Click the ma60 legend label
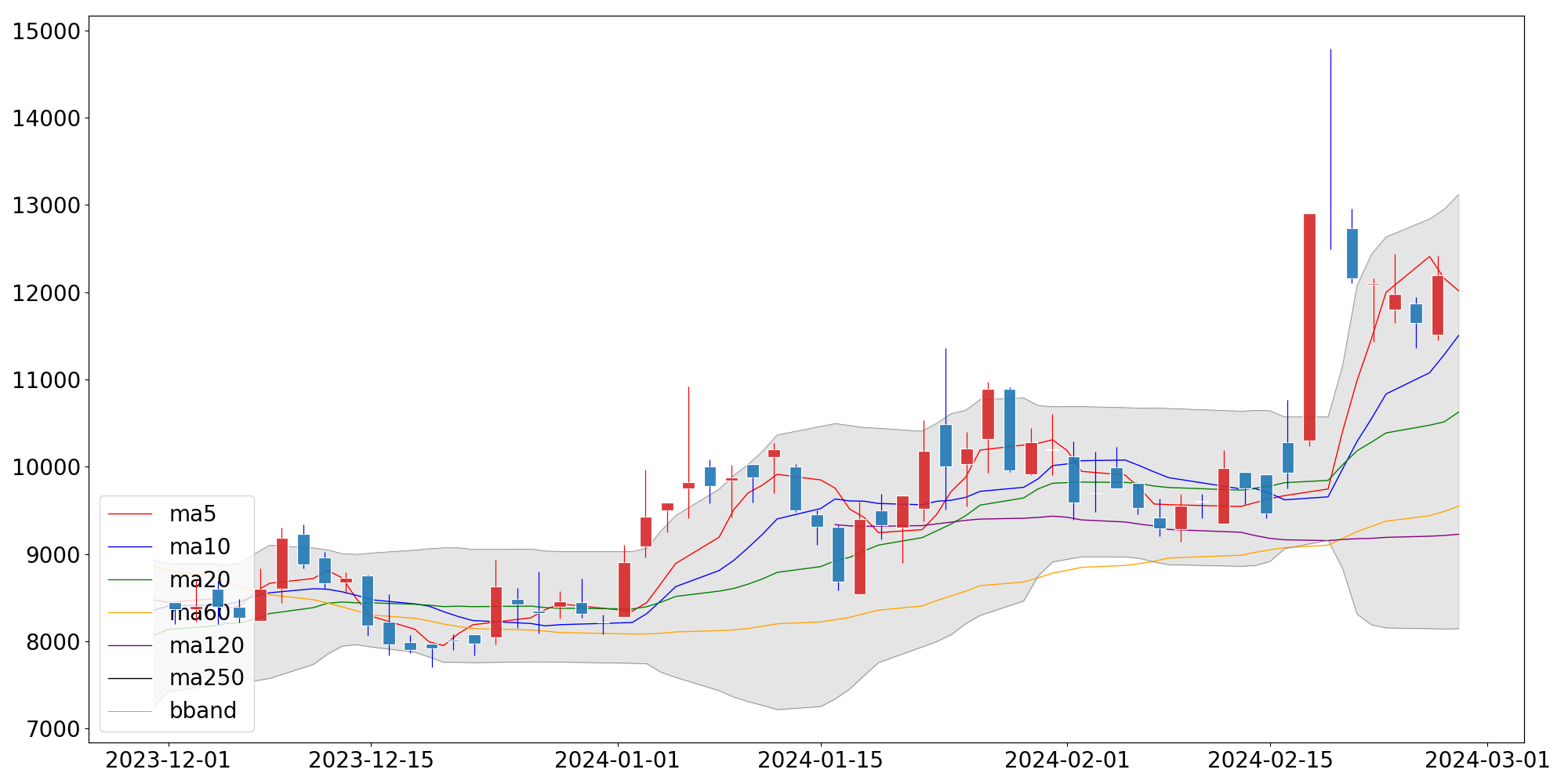 click(x=200, y=613)
